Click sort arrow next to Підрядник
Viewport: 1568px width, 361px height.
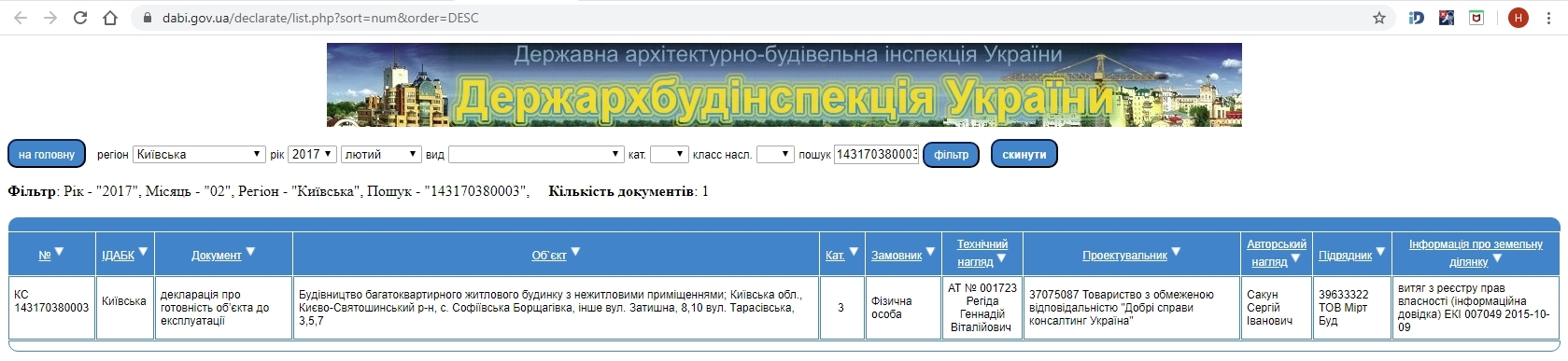[x=1380, y=252]
